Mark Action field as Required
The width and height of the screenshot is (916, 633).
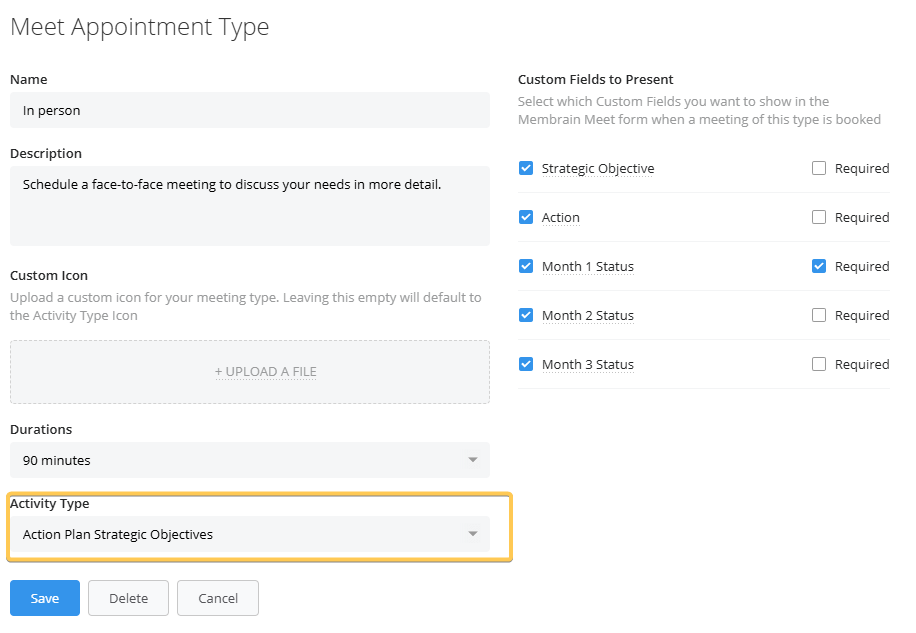(x=819, y=217)
